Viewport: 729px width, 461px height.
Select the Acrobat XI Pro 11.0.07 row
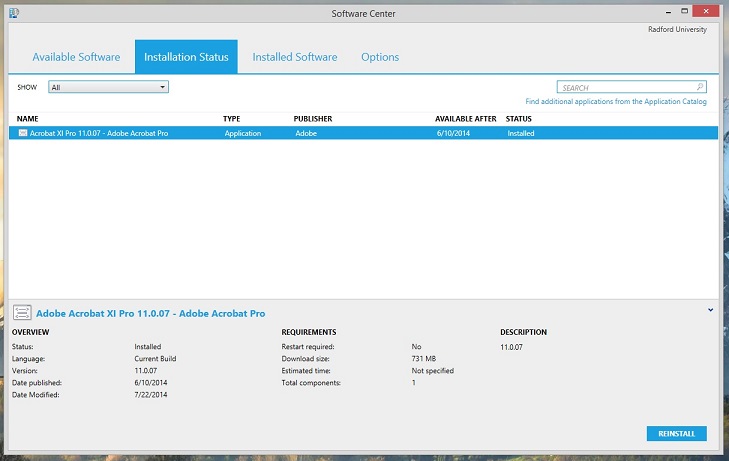(x=364, y=133)
